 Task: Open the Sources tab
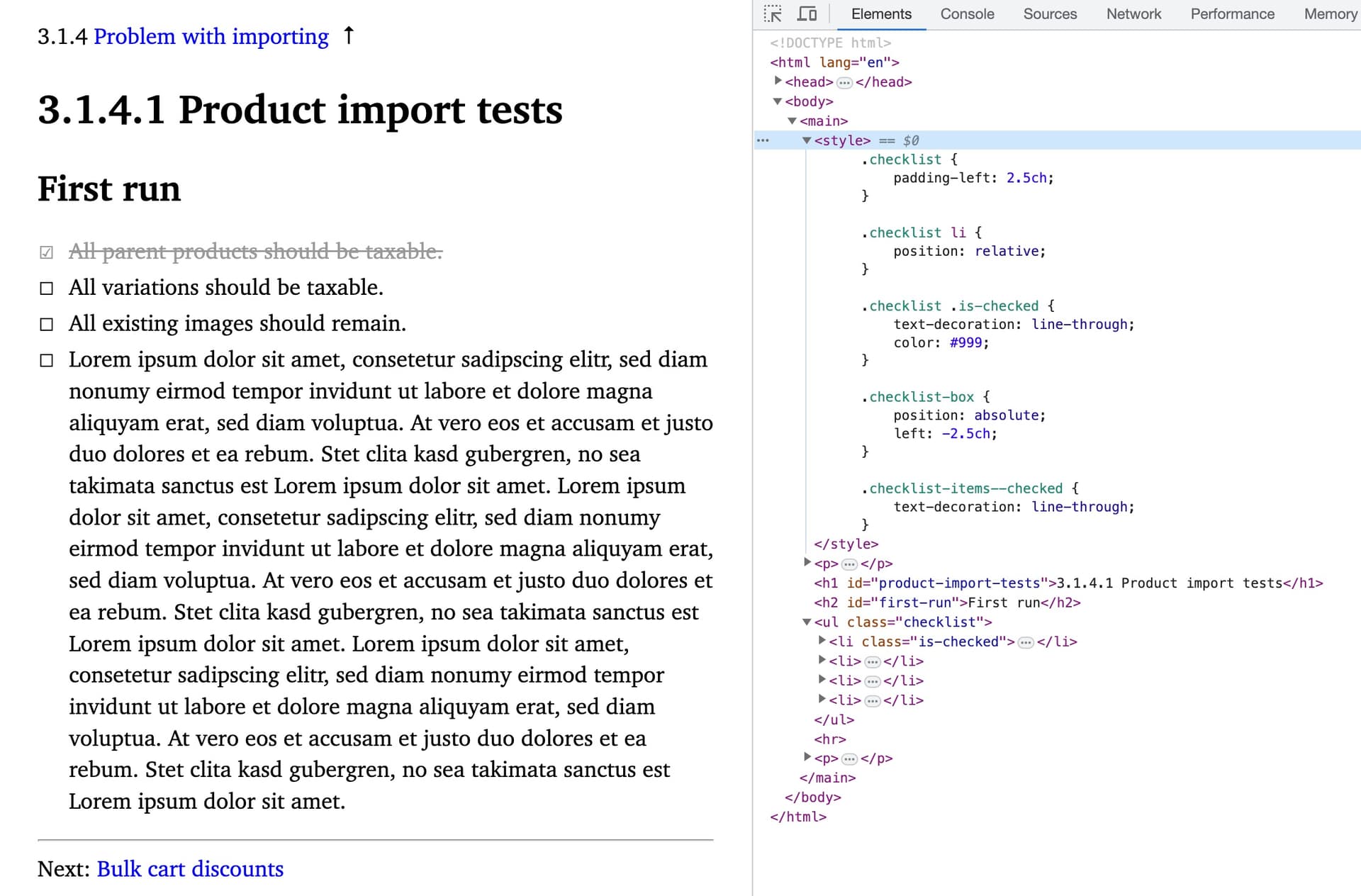[1050, 14]
